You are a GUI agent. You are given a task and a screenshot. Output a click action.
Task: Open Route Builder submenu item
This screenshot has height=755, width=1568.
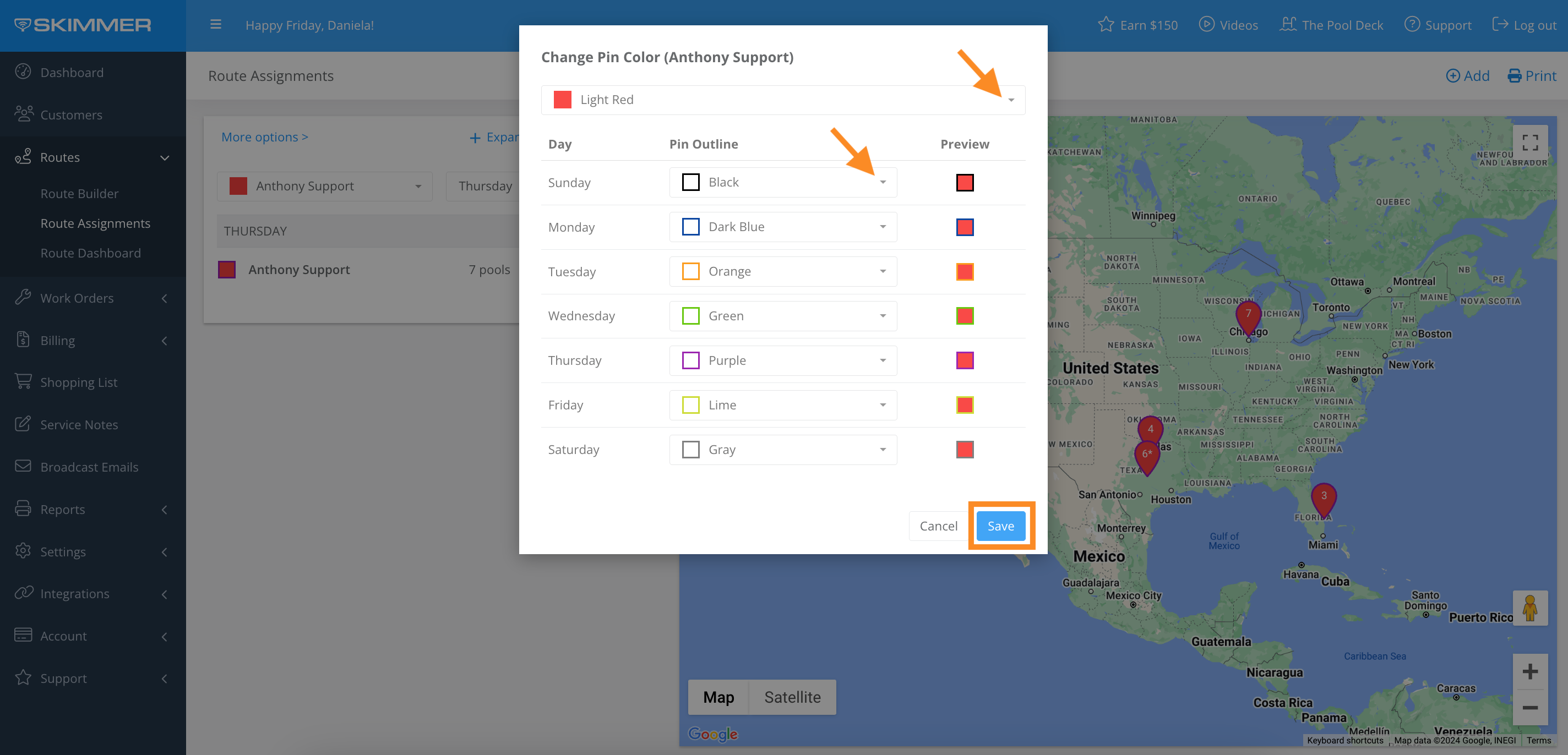pyautogui.click(x=79, y=194)
